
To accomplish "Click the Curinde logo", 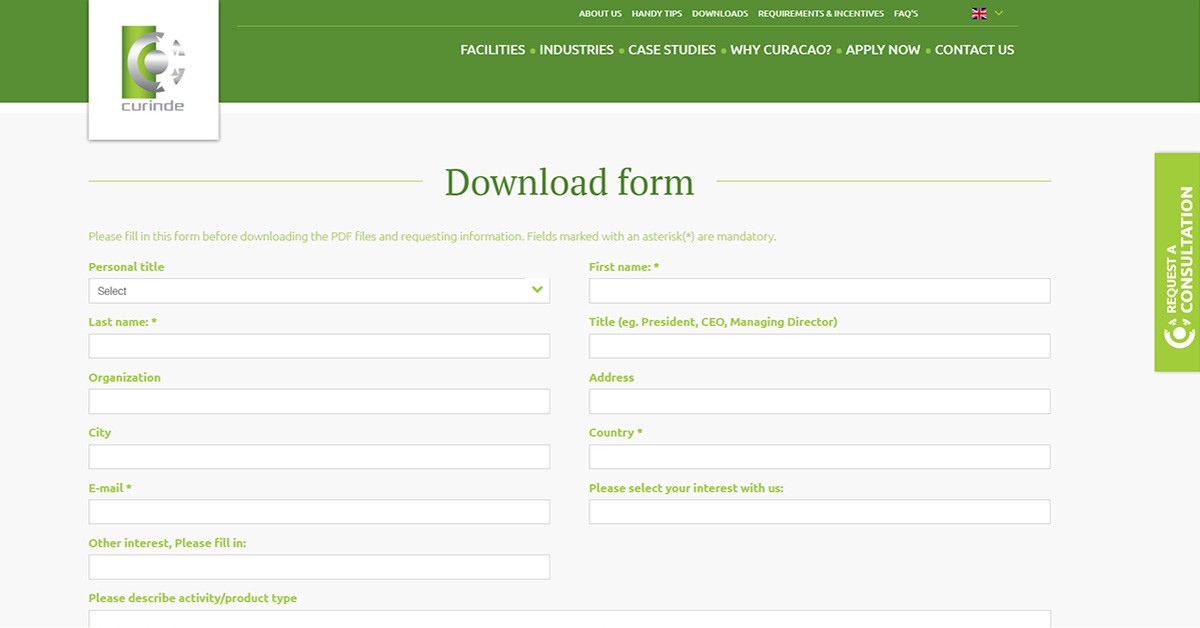I will click(x=153, y=68).
